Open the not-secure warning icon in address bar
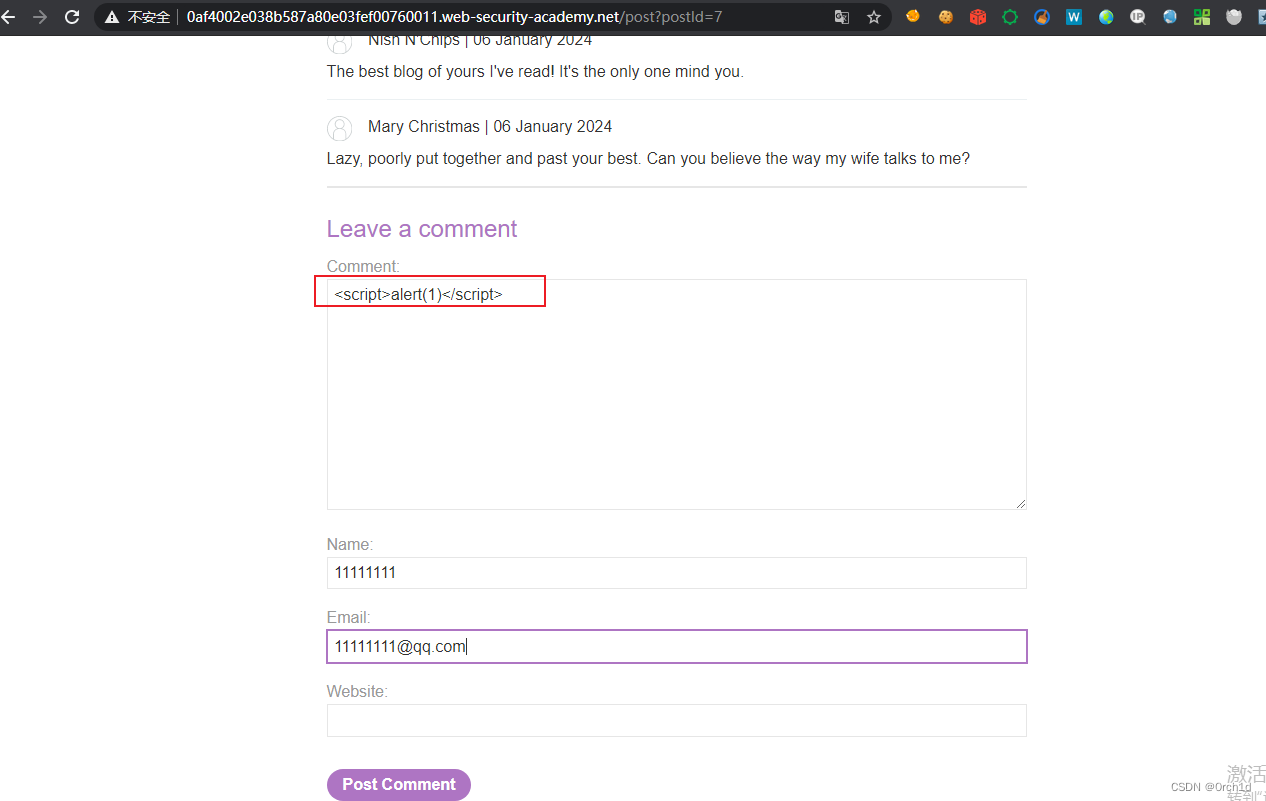The width and height of the screenshot is (1266, 801). 112,17
